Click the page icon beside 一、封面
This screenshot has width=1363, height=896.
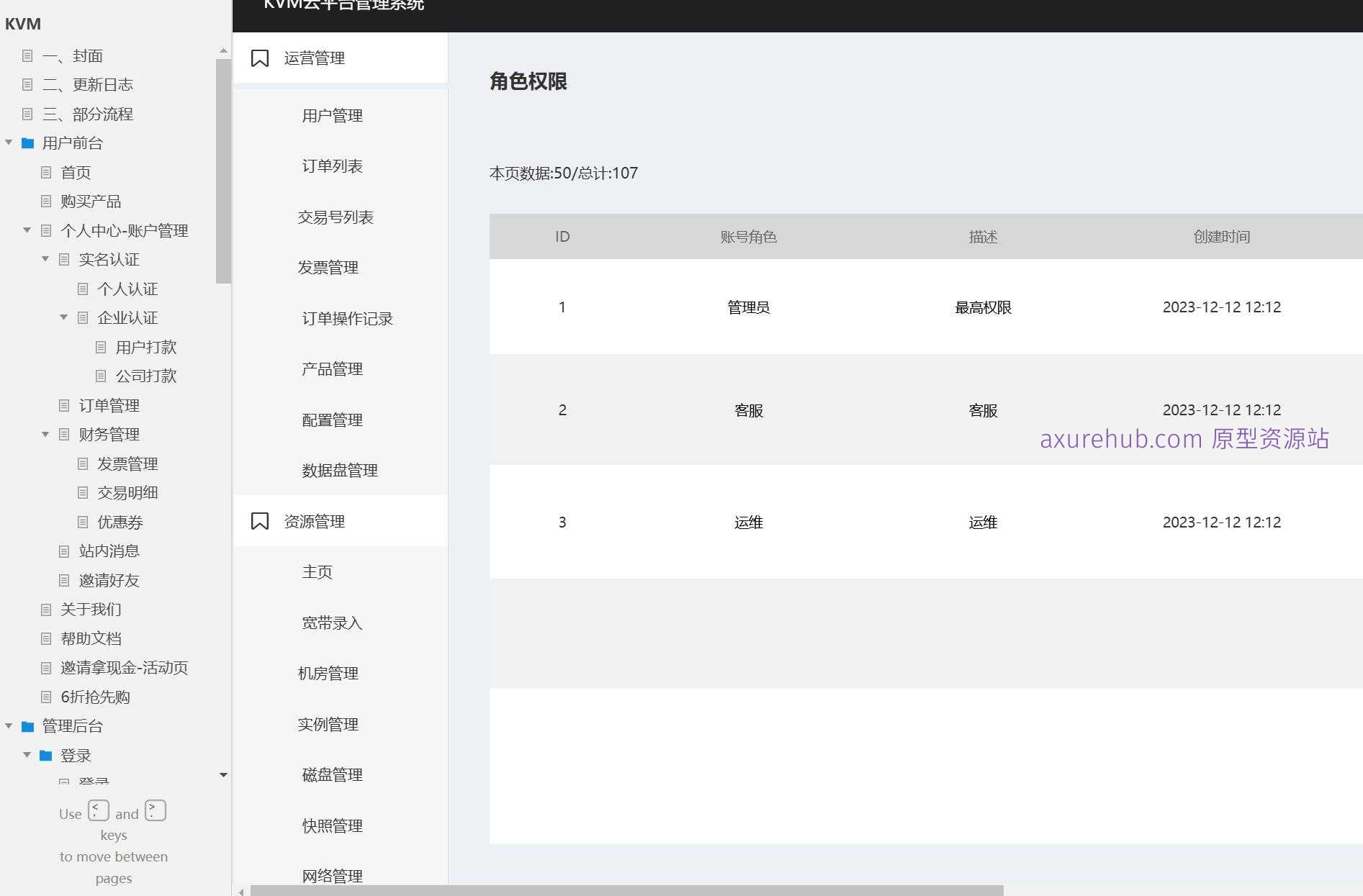pyautogui.click(x=29, y=55)
